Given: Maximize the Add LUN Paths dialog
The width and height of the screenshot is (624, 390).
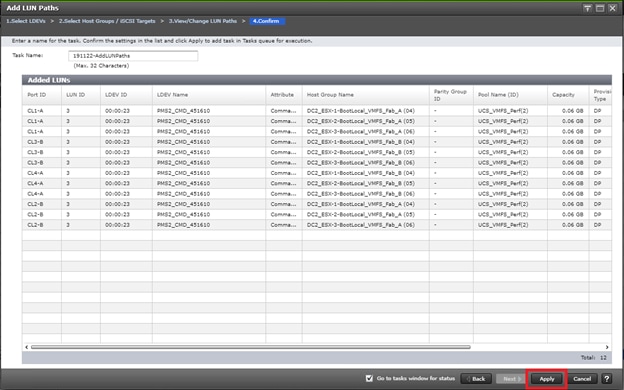Looking at the screenshot, I should pos(600,8).
